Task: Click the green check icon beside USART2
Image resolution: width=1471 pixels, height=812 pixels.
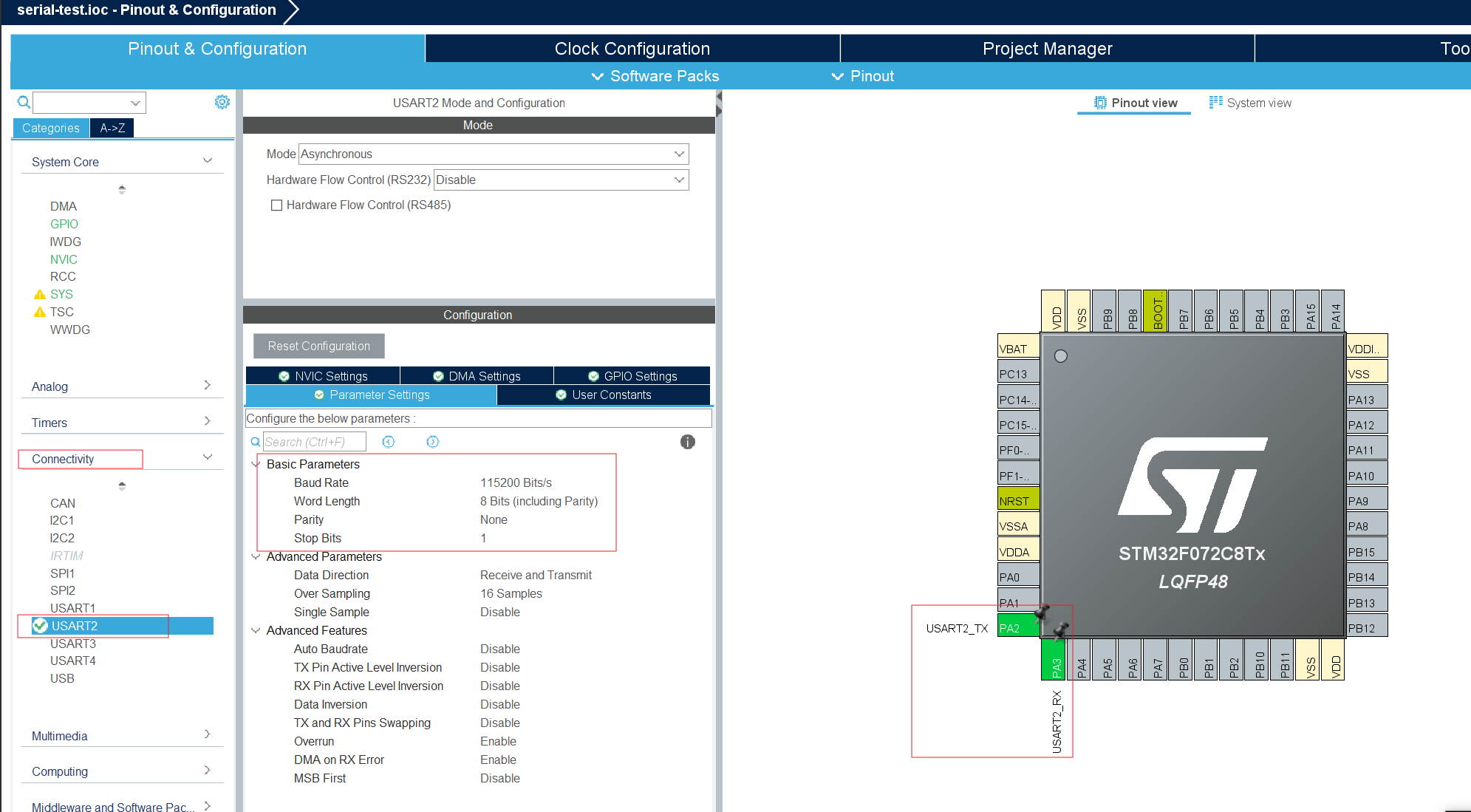Action: click(40, 626)
